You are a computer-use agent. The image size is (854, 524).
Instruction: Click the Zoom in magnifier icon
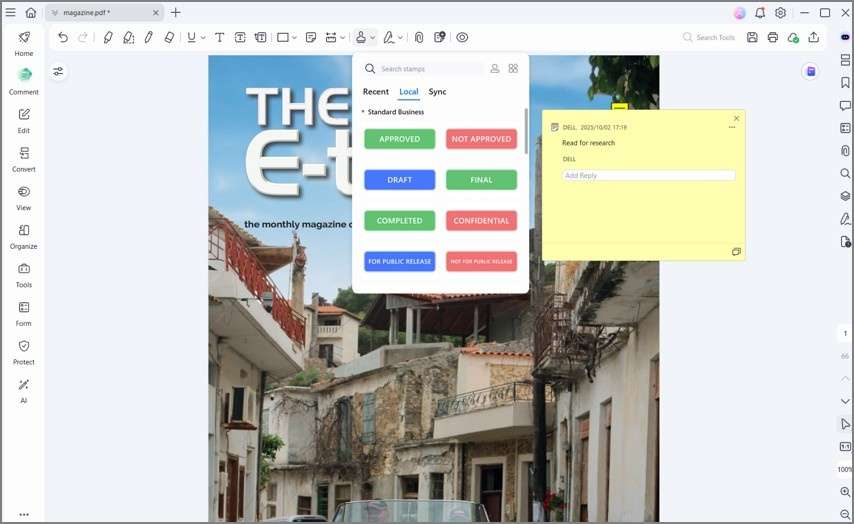point(845,491)
